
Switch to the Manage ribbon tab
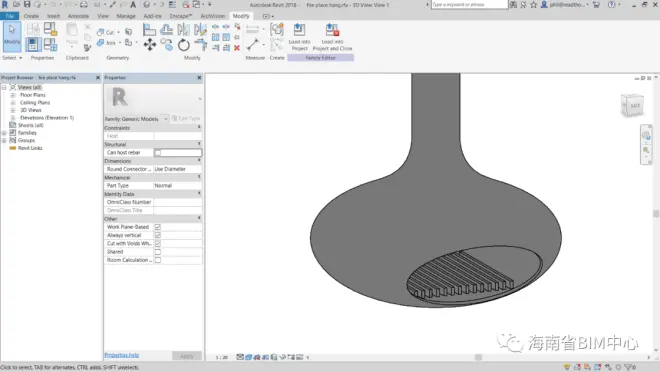[x=126, y=16]
